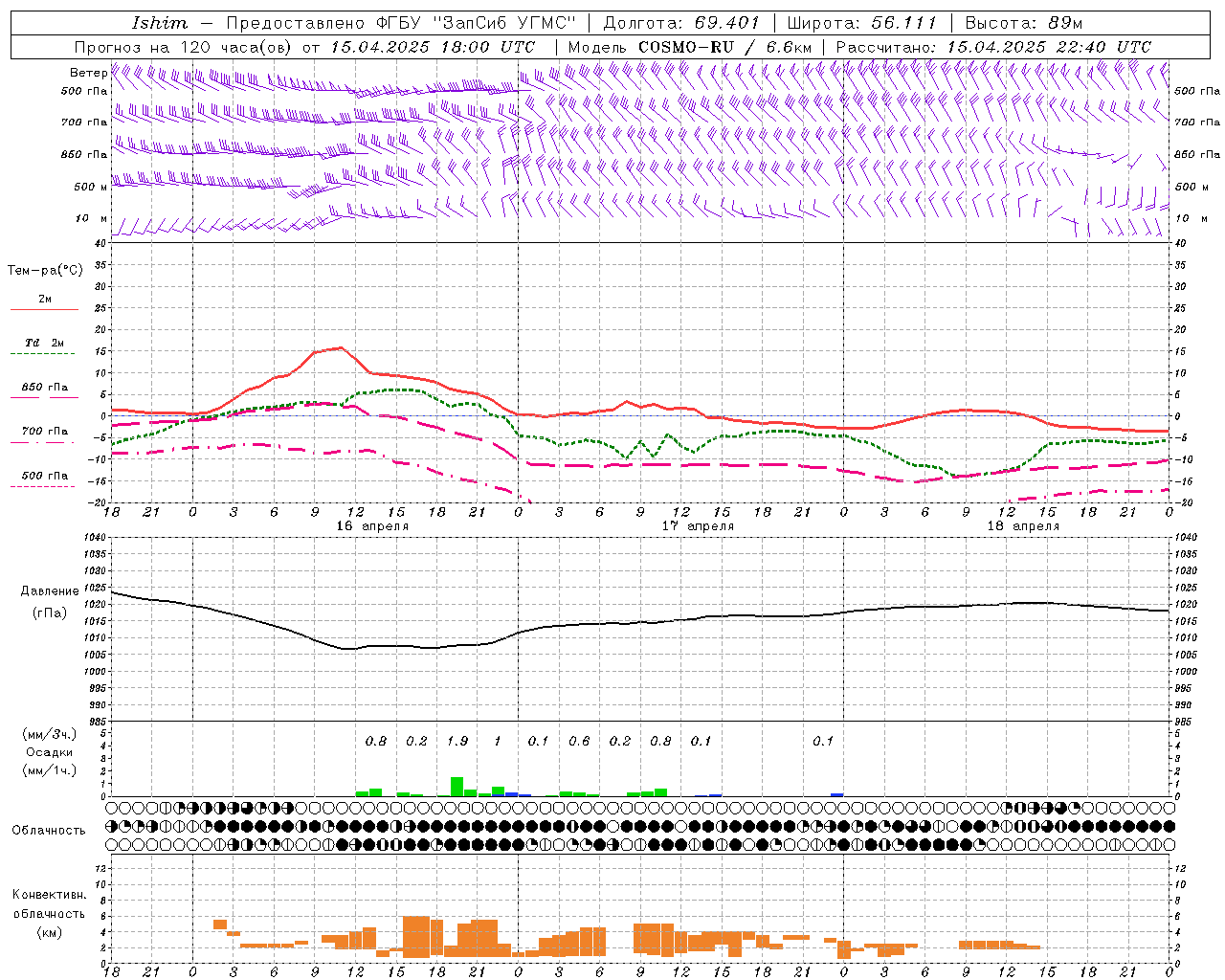
Task: Click the "Высота: 89м" header field
Action: (1024, 23)
